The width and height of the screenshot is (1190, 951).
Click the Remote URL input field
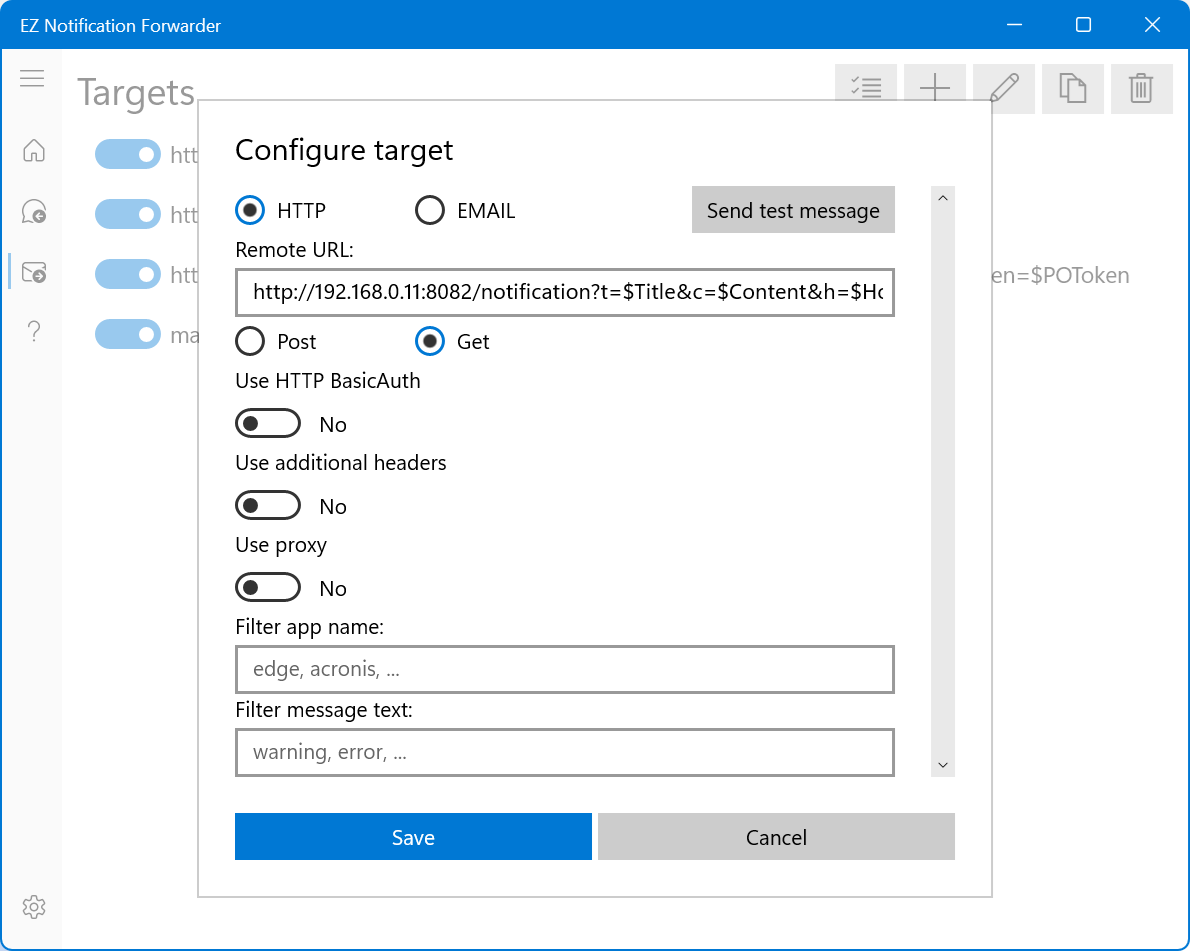[565, 292]
